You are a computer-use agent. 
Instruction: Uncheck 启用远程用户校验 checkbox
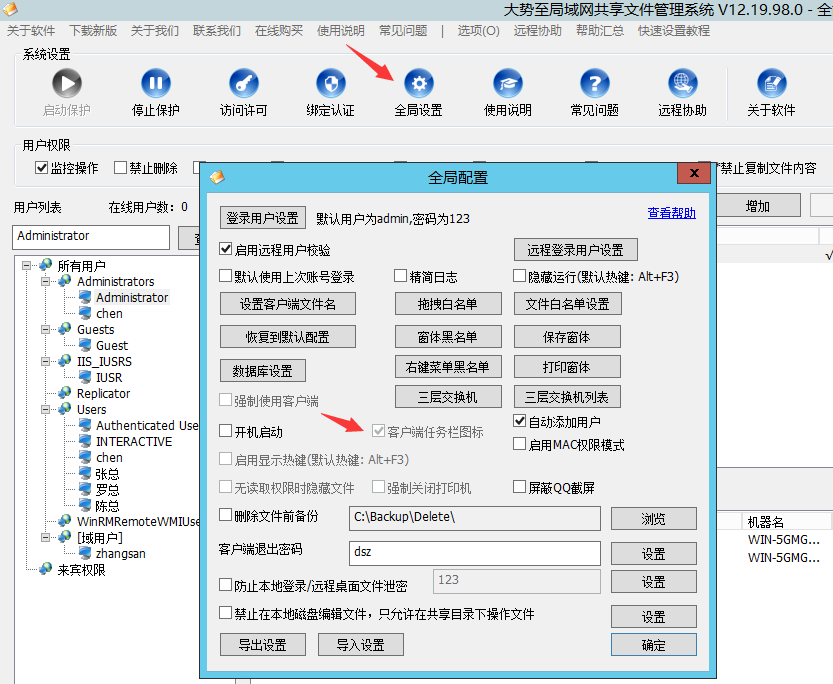pos(226,250)
